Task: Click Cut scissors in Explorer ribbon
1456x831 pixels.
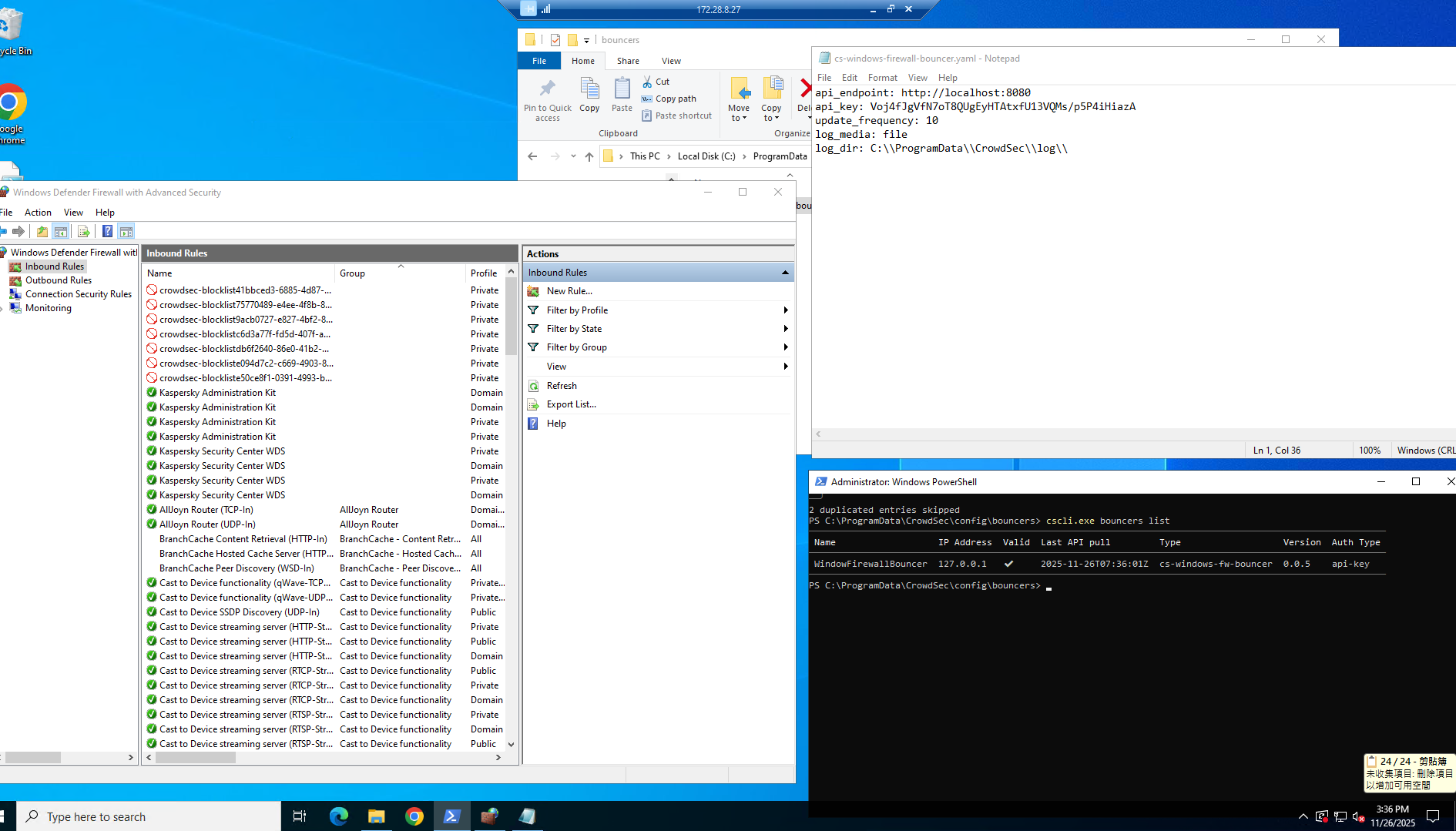Action: [656, 82]
